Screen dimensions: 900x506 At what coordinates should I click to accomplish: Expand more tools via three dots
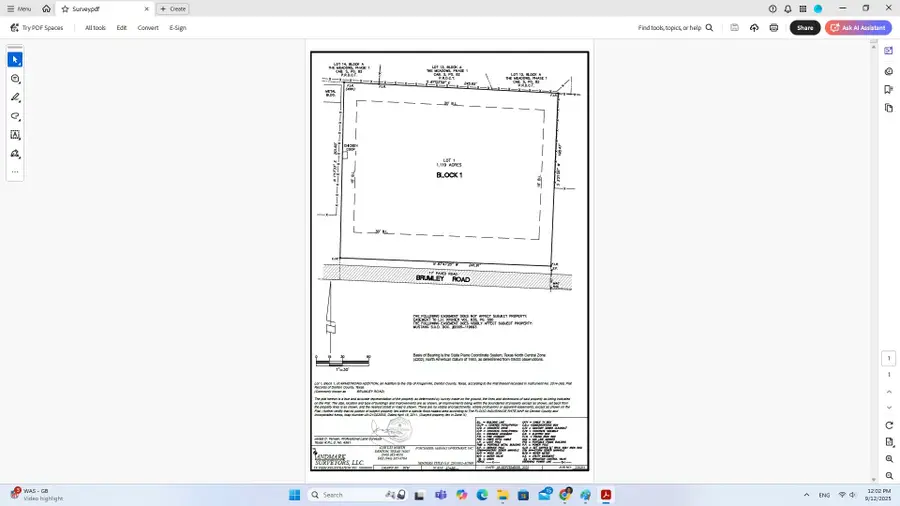pos(15,172)
